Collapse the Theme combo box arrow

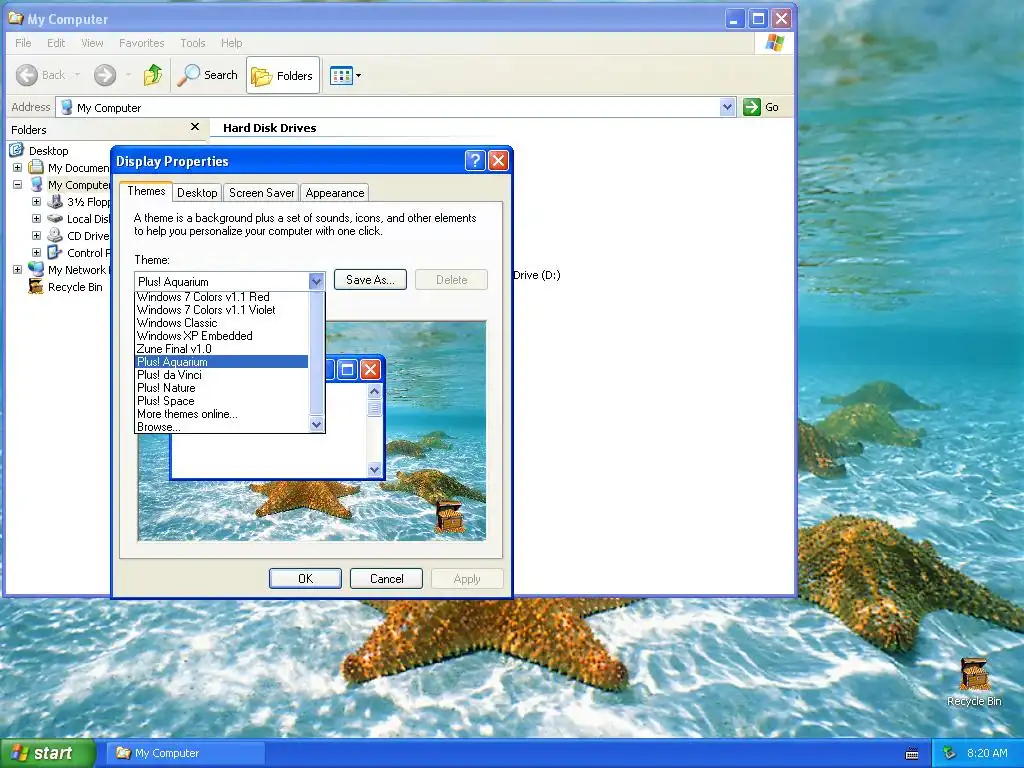[316, 281]
